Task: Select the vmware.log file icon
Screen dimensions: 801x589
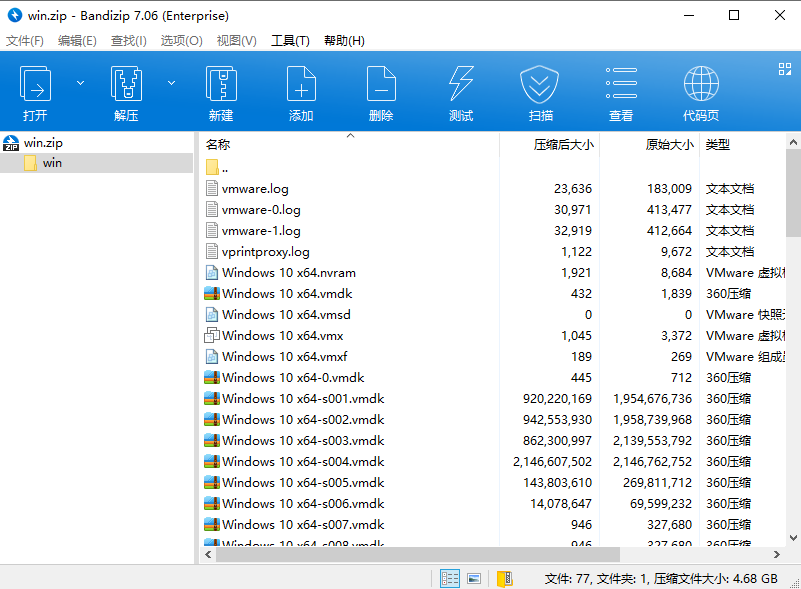Action: (211, 189)
